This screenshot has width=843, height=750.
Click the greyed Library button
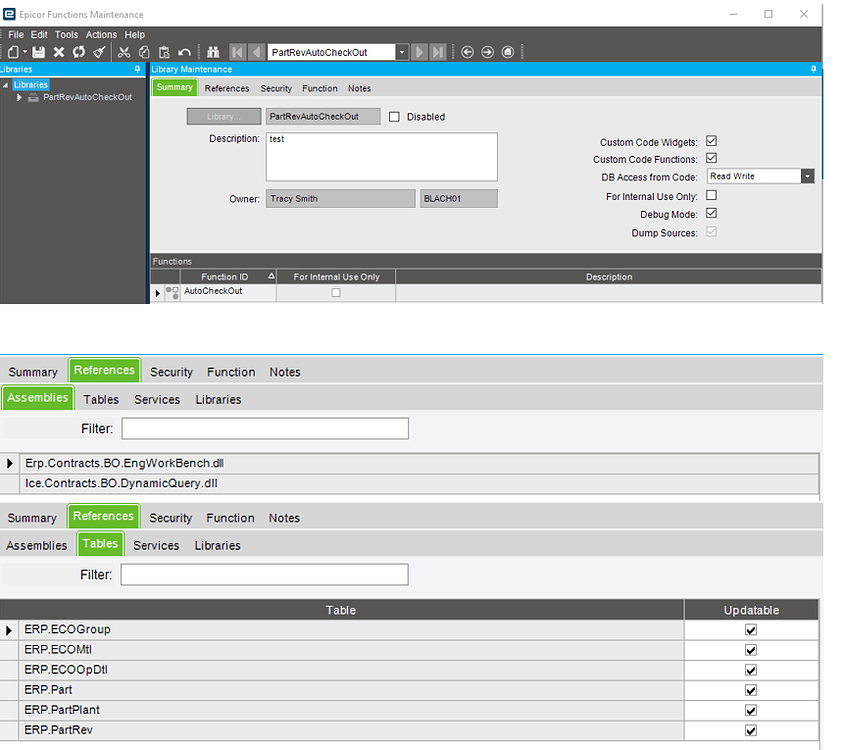[x=223, y=115]
